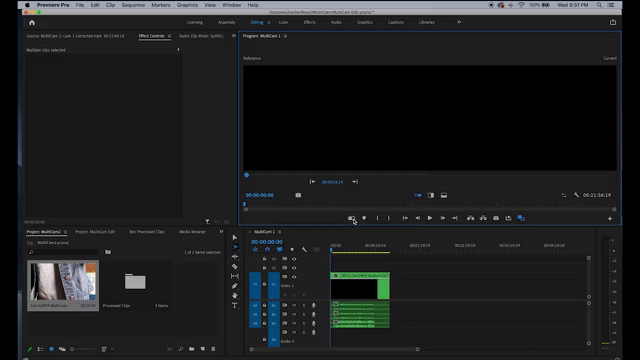The image size is (640, 360).
Task: Show more workspaces overflow chevron
Action: (459, 22)
